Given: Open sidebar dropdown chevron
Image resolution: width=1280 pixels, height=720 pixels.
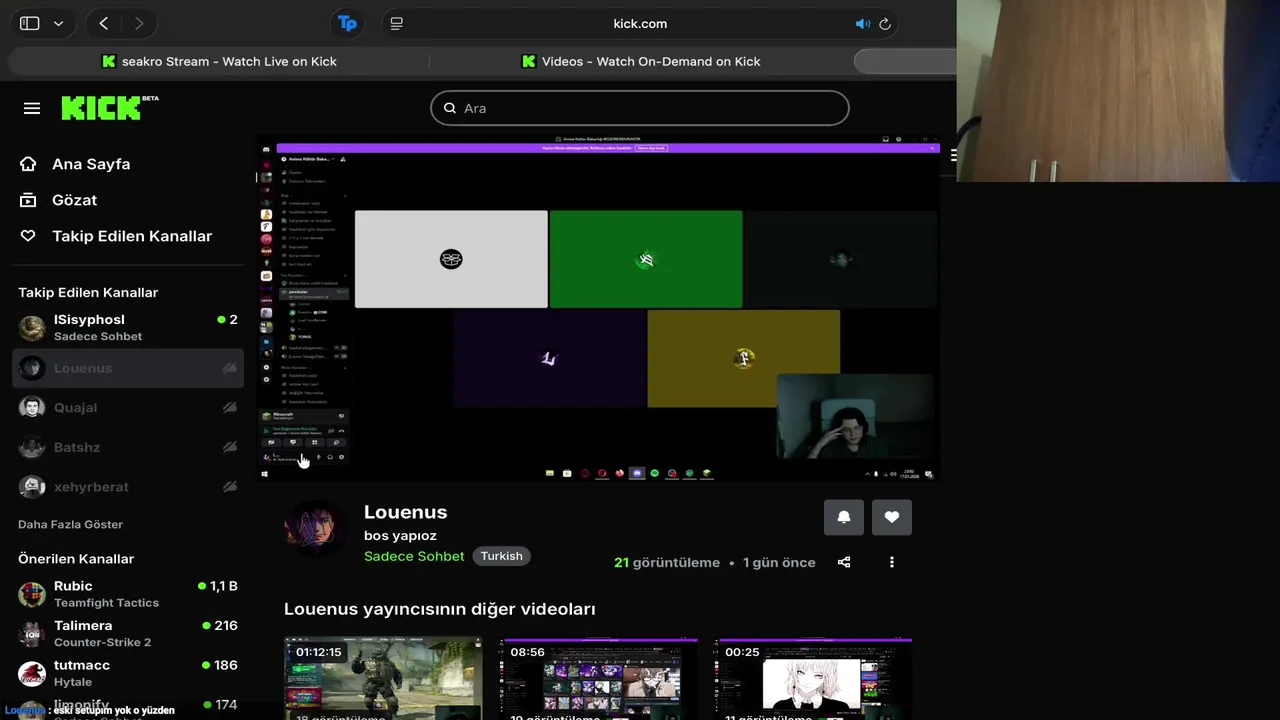Looking at the screenshot, I should 58,23.
